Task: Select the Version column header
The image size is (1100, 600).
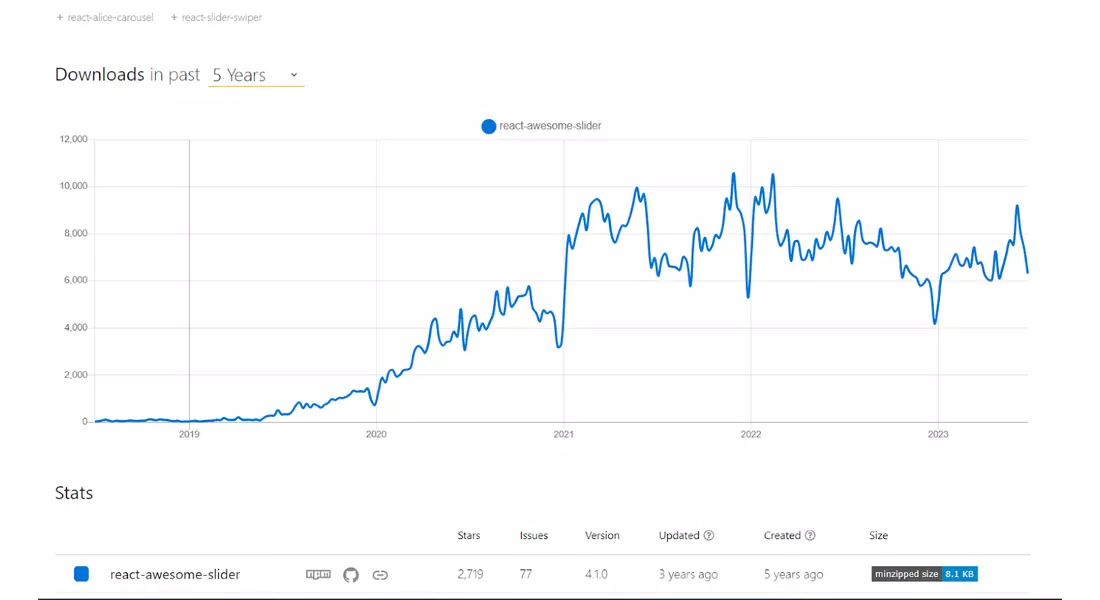Action: coord(602,535)
